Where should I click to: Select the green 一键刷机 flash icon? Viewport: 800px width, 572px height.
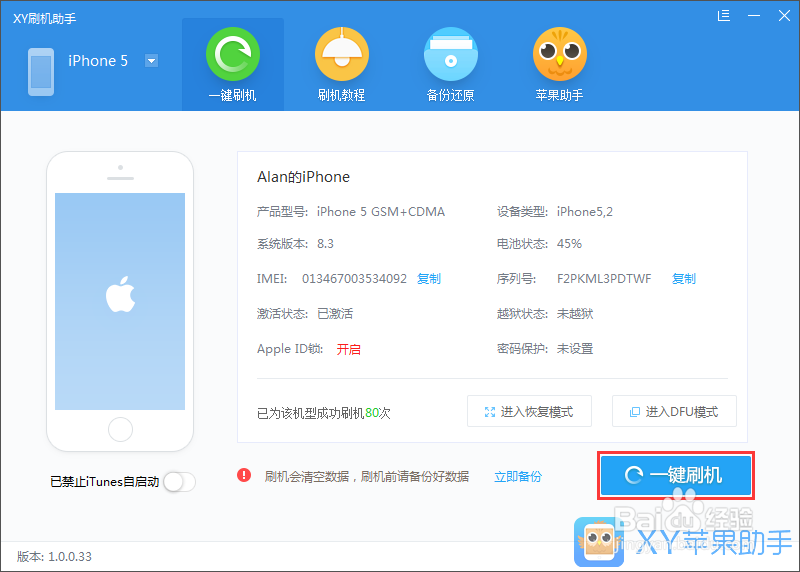click(233, 54)
